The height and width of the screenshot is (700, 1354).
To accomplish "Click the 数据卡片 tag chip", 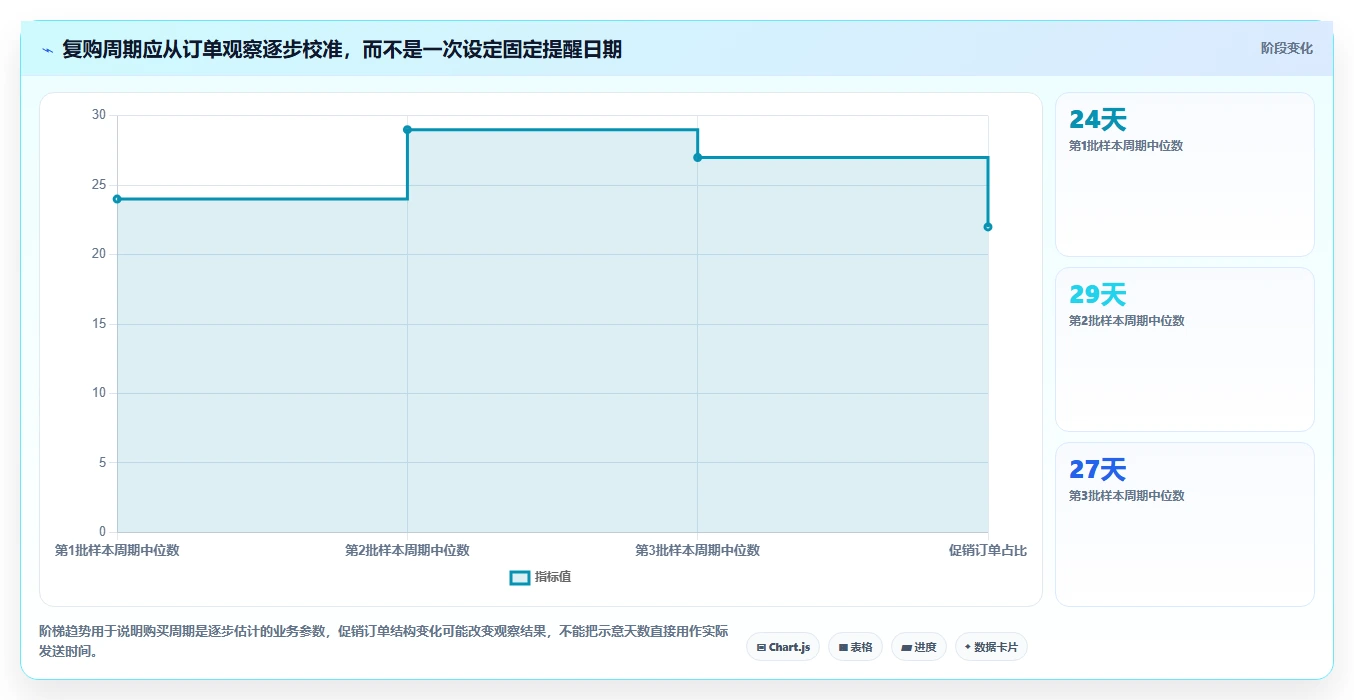I will pos(991,647).
